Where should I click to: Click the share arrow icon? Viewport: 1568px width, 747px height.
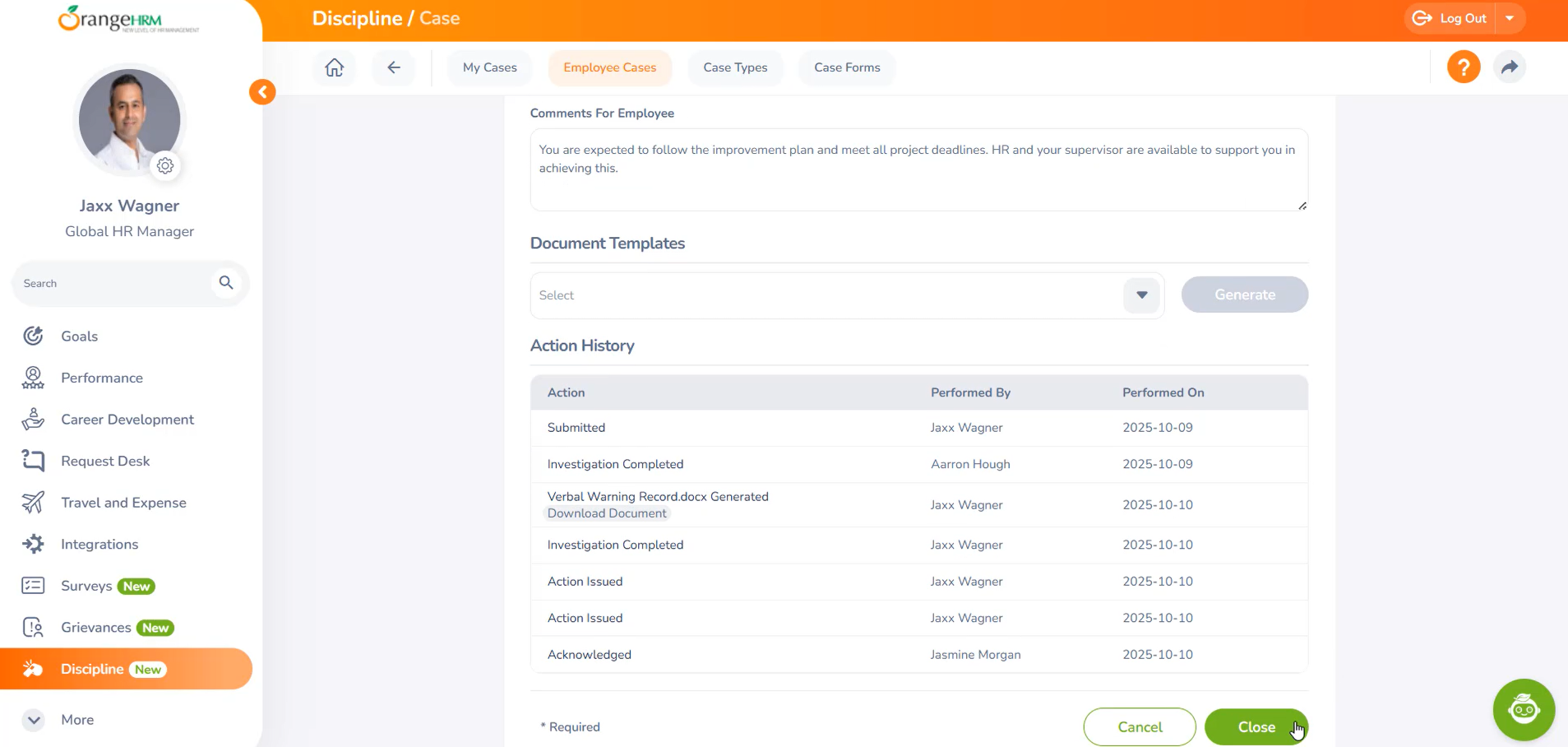pyautogui.click(x=1509, y=67)
